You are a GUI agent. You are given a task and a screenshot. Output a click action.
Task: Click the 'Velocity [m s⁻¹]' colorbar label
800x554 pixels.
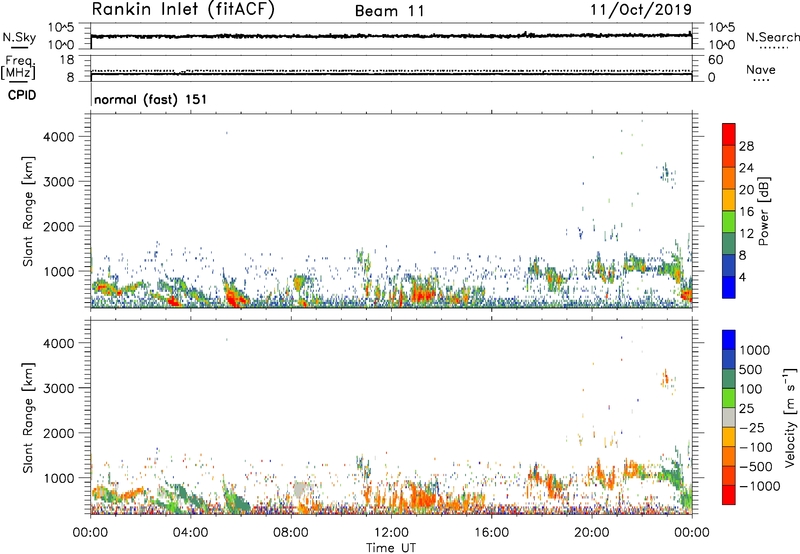pyautogui.click(x=790, y=416)
